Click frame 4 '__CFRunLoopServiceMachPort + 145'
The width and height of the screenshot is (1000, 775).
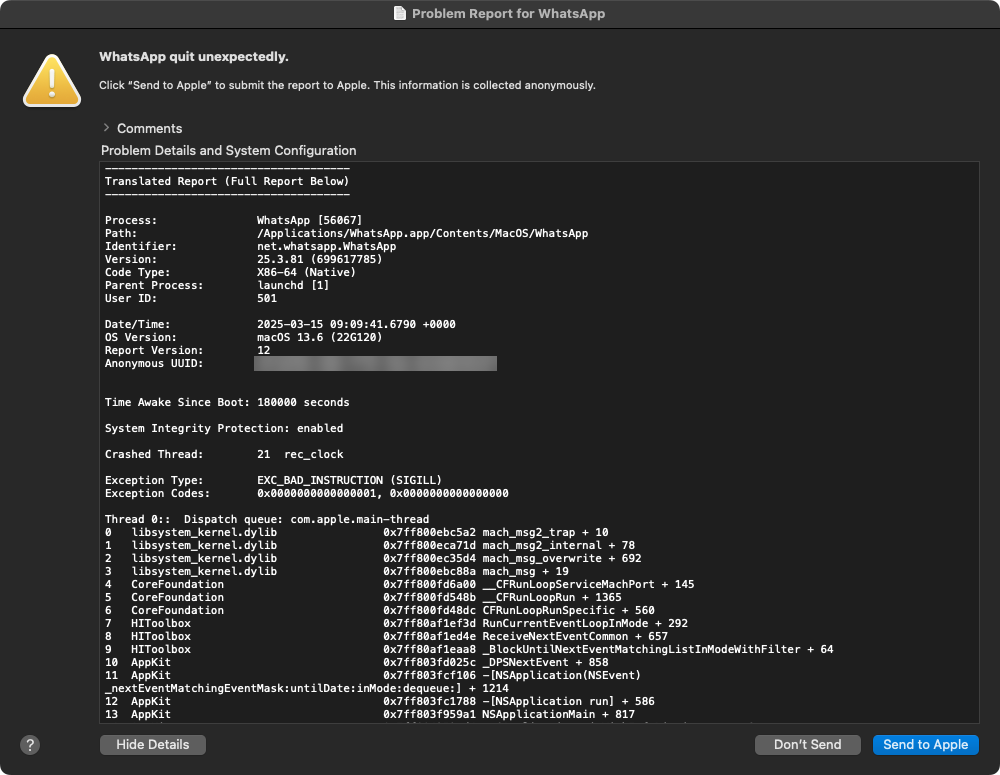point(588,584)
